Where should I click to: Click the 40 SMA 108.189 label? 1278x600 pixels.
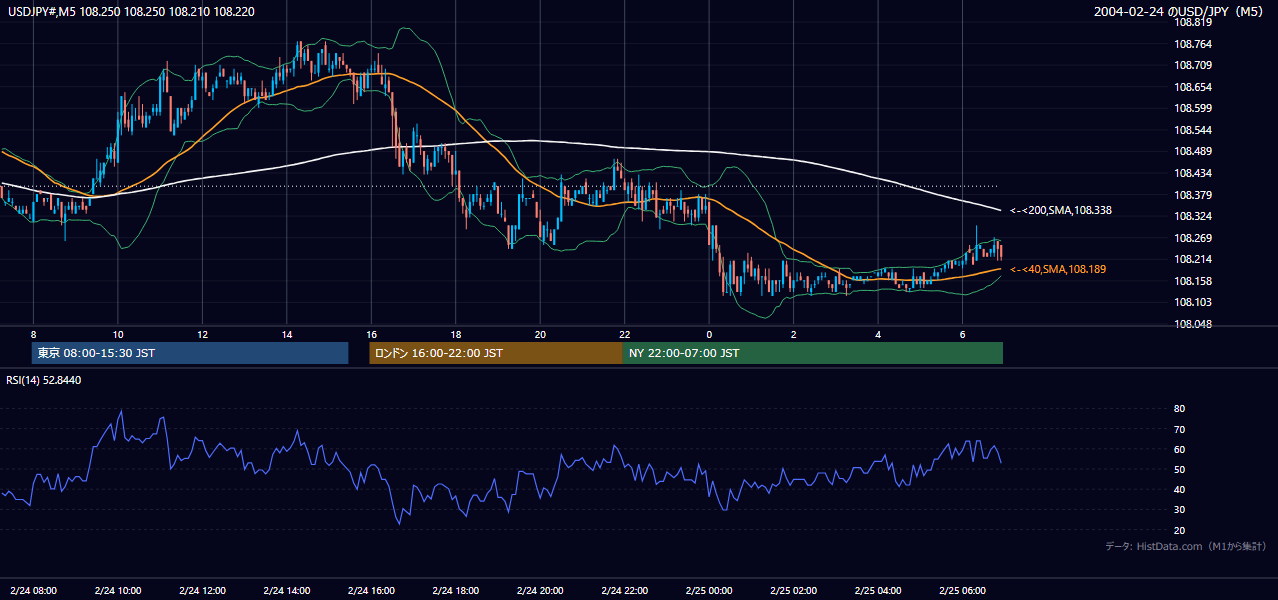1058,270
